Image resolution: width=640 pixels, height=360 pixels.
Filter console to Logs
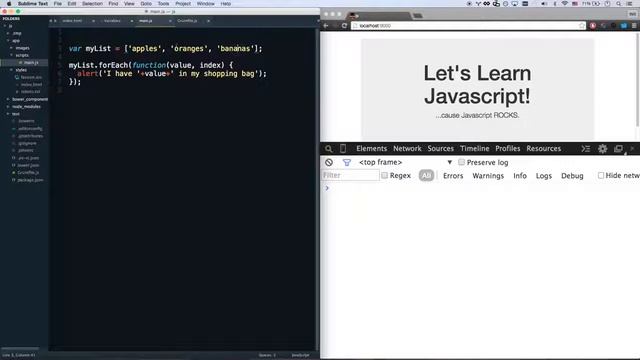pos(544,176)
